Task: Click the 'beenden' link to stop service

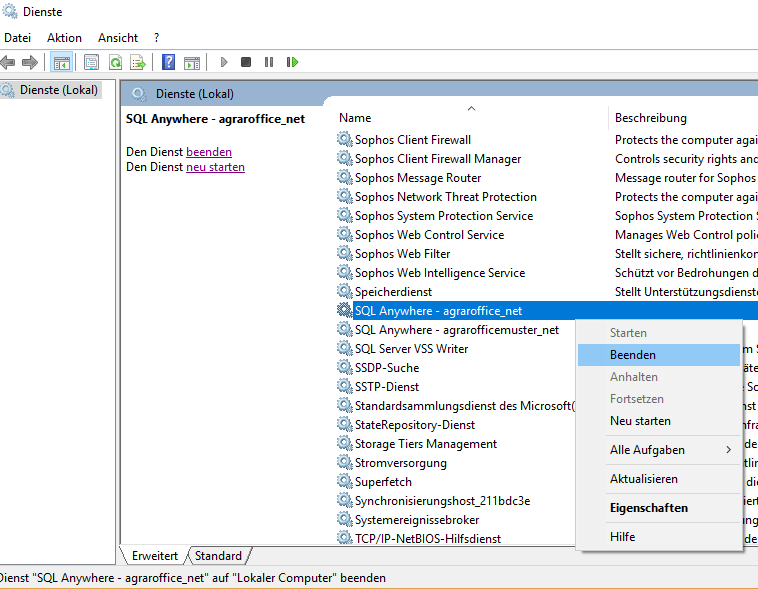Action: click(x=209, y=152)
